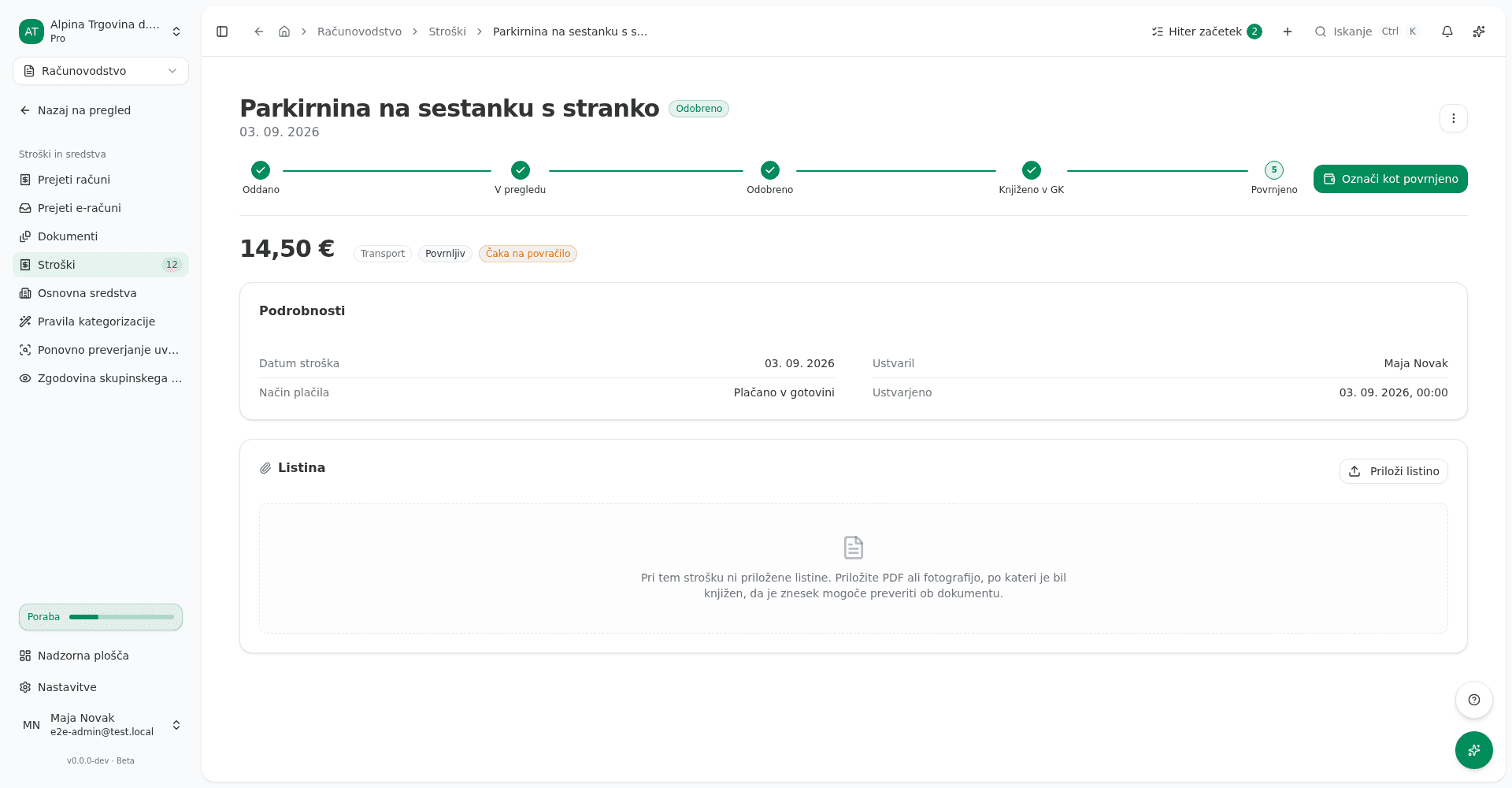Viewport: 1512px width, 788px height.
Task: Open notifications bell icon
Action: pos(1447,32)
